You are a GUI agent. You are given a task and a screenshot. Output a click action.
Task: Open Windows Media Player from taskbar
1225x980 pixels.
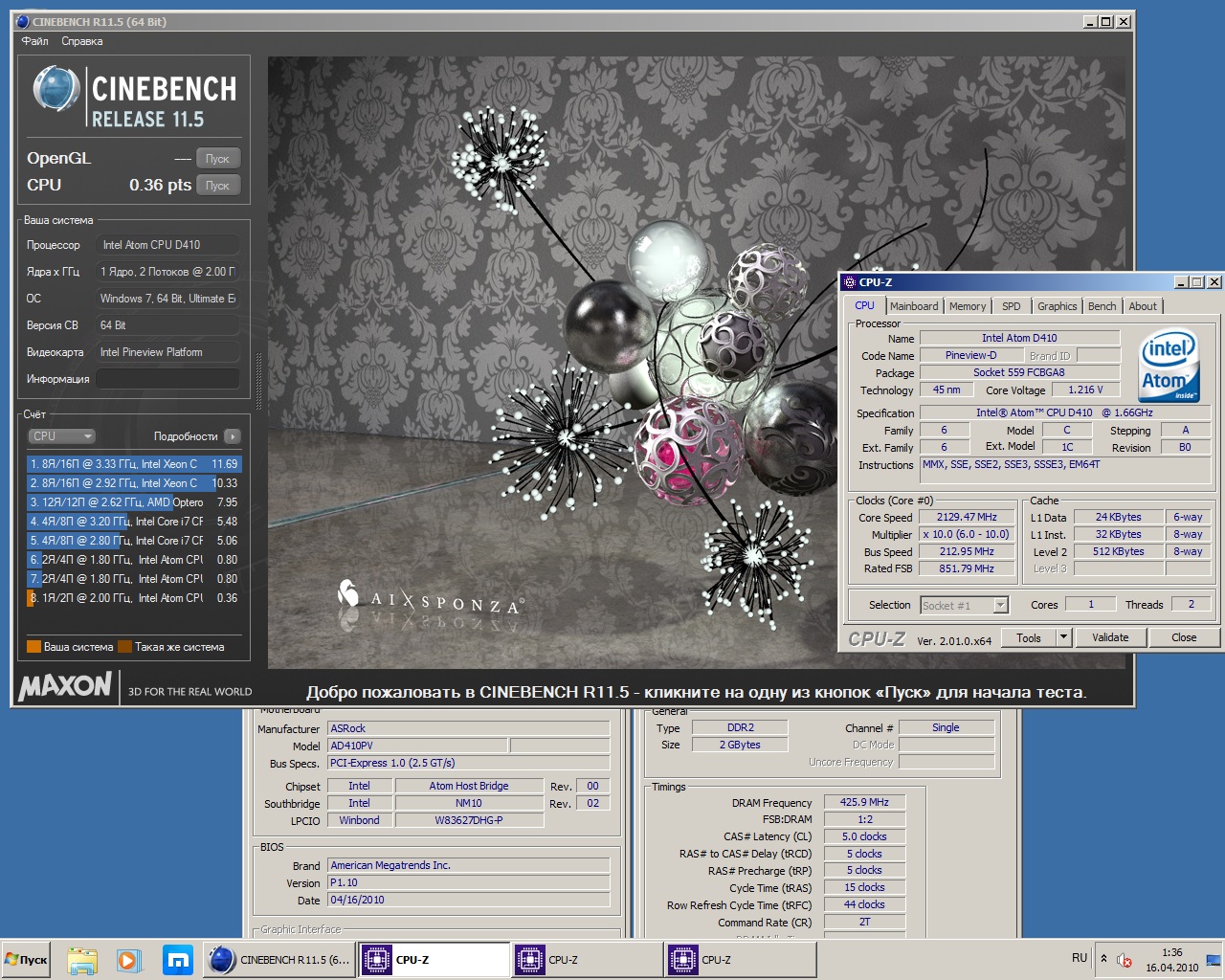(x=129, y=960)
